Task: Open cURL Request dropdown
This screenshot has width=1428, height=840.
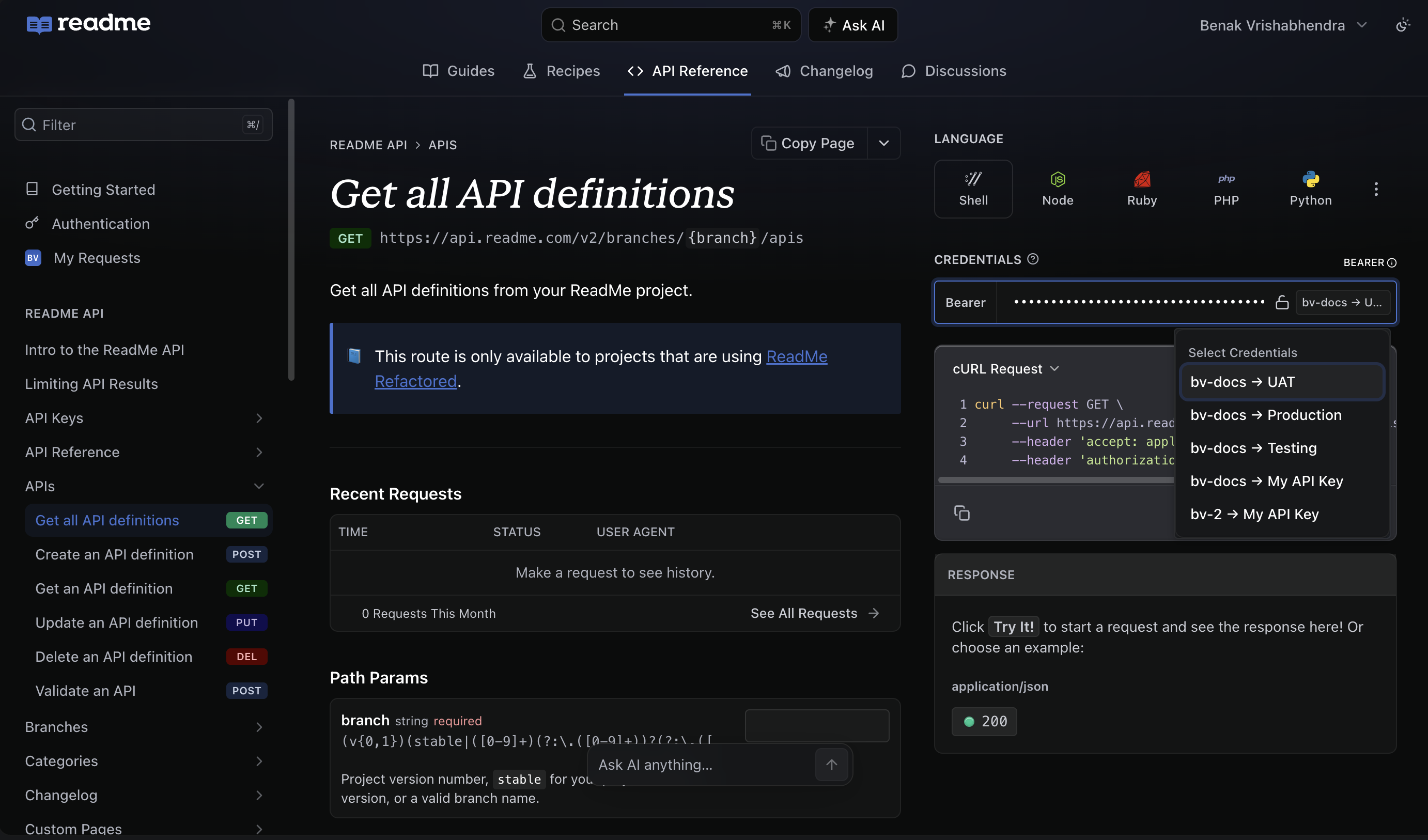Action: coord(1005,368)
